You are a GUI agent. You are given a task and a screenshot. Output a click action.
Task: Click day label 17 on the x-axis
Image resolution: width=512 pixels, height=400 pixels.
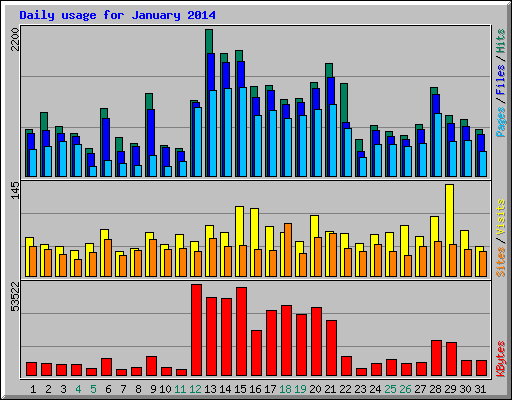(270, 389)
